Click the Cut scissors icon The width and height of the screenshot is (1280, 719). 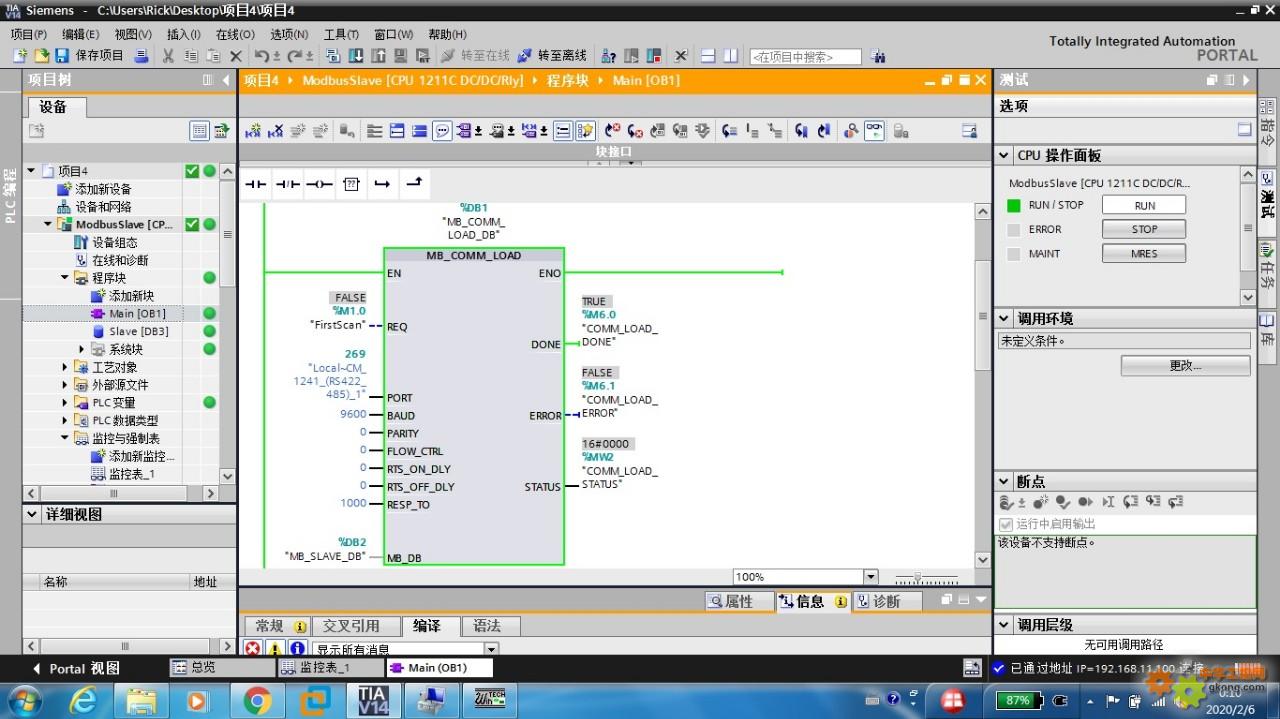point(168,56)
